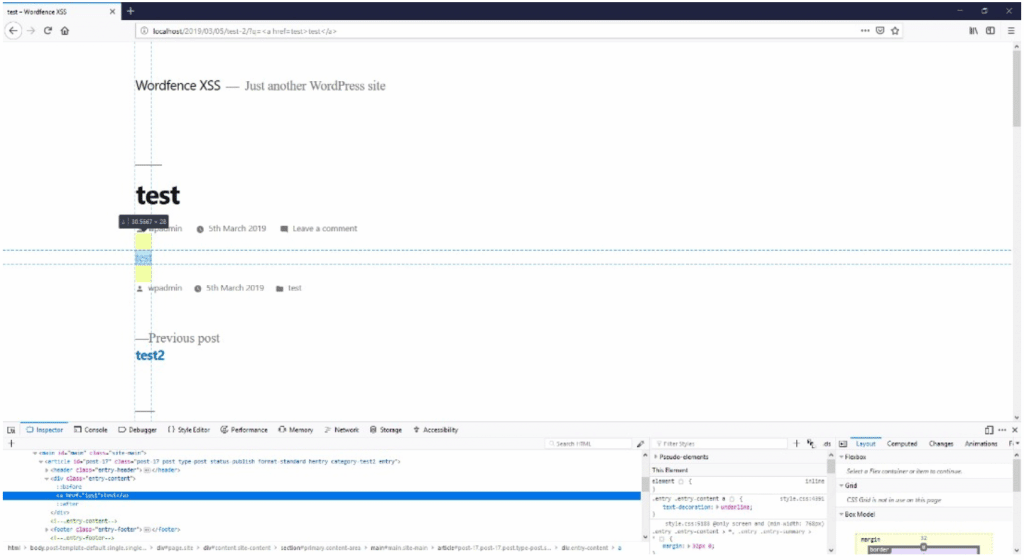Expand the Pseudo-elements section
Image resolution: width=1024 pixels, height=560 pixels.
(x=656, y=458)
